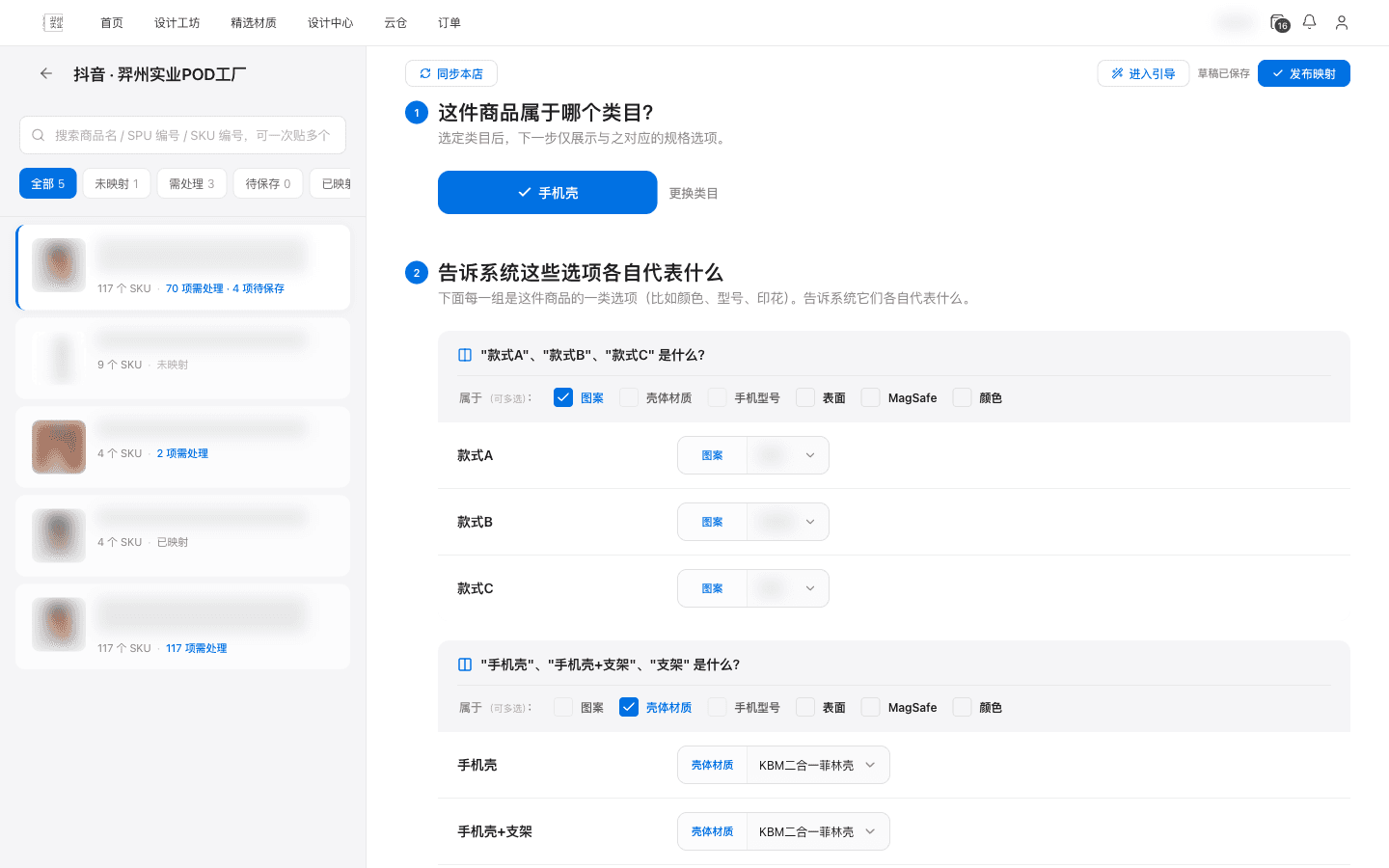This screenshot has height=868, width=1389.
Task: Click the 更换类目 link
Action: click(x=694, y=193)
